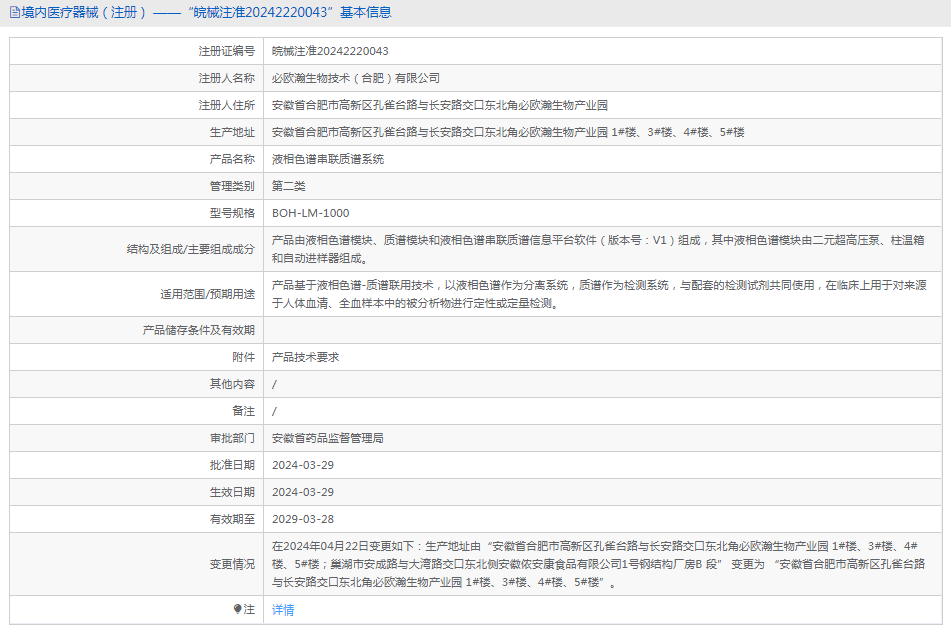
Task: Click registration number 皖械注准20242220043 in the table
Action: (x=330, y=52)
